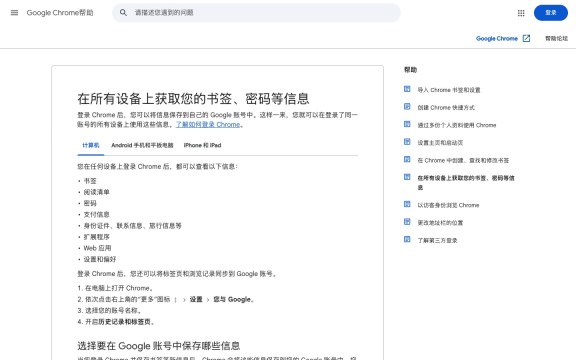Open the 了解如何登录 Chrome link
Screen dimensions: 576x360
coord(208,125)
